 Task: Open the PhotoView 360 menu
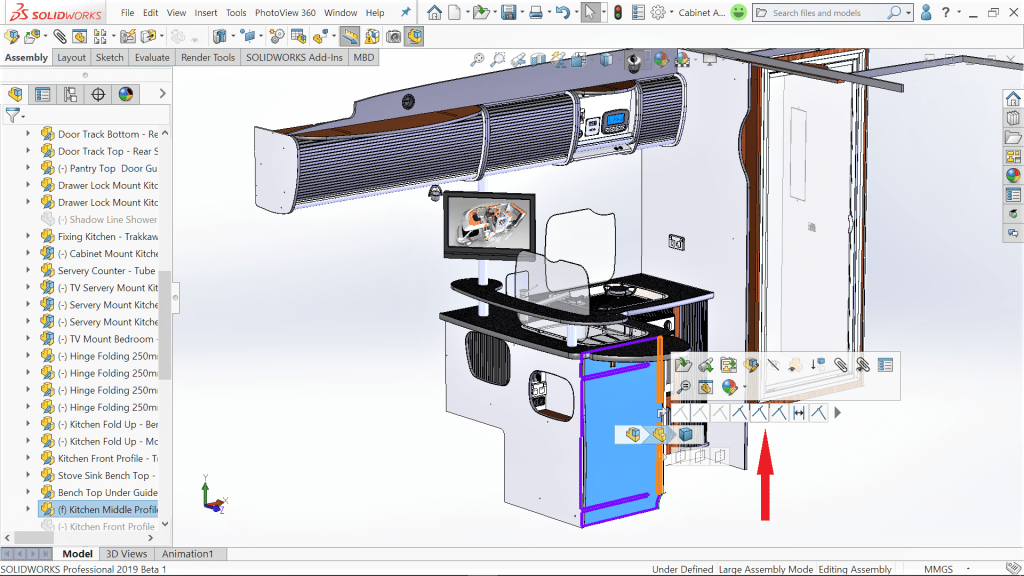(x=285, y=13)
